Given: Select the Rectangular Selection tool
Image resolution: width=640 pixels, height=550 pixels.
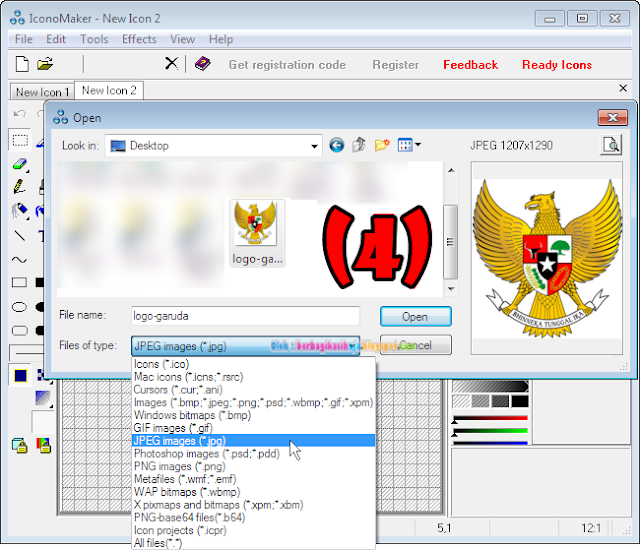Looking at the screenshot, I should point(20,140).
